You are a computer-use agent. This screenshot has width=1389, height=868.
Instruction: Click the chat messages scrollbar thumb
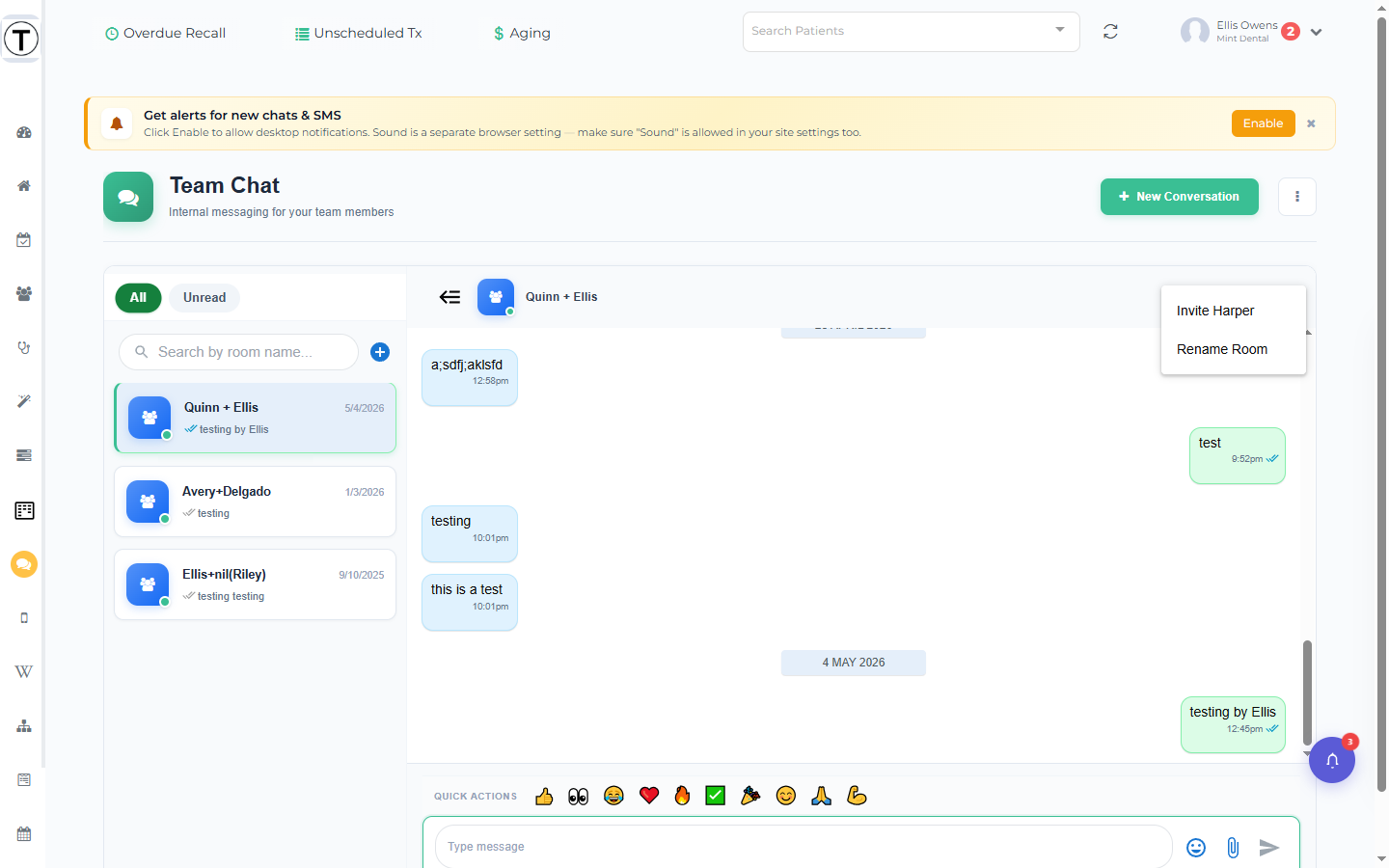pyautogui.click(x=1308, y=692)
